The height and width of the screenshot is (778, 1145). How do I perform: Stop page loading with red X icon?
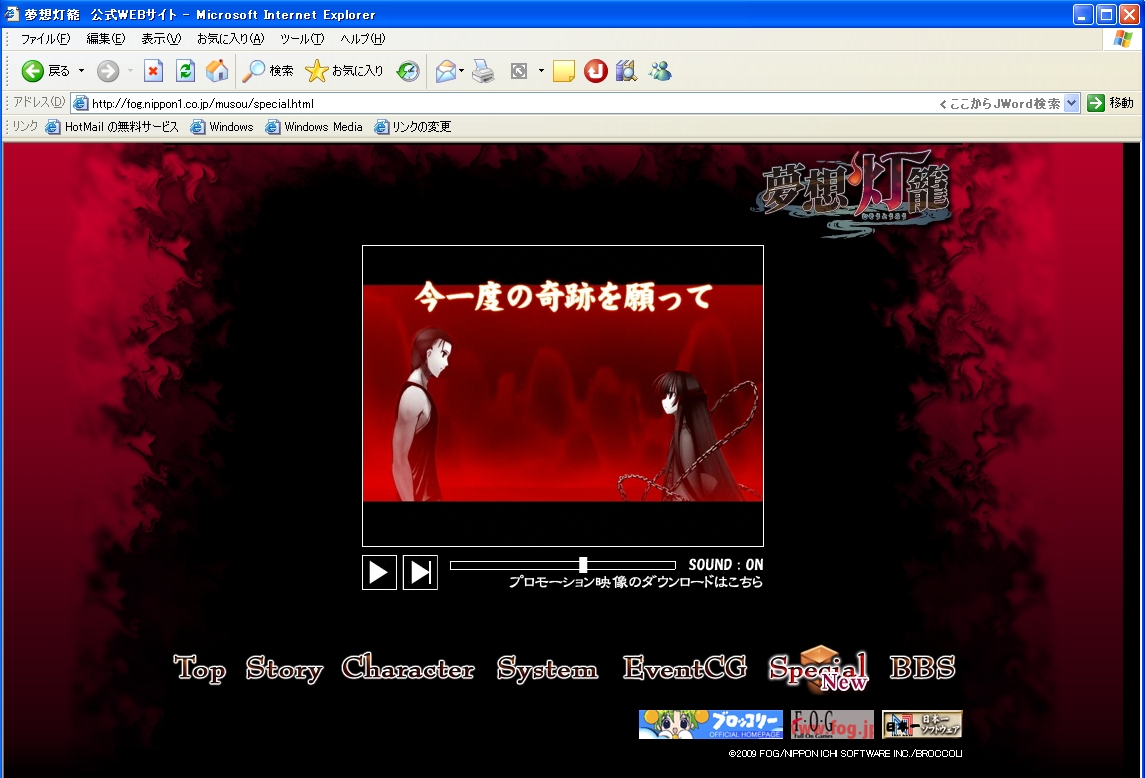[153, 71]
